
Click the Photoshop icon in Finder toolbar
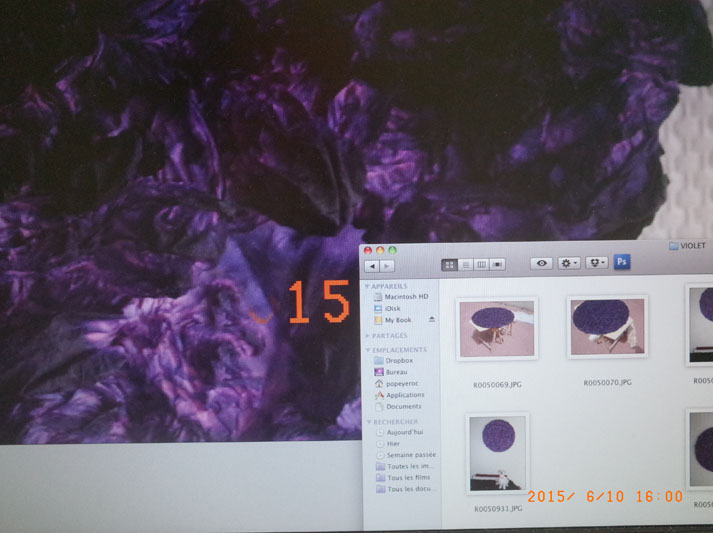622,262
